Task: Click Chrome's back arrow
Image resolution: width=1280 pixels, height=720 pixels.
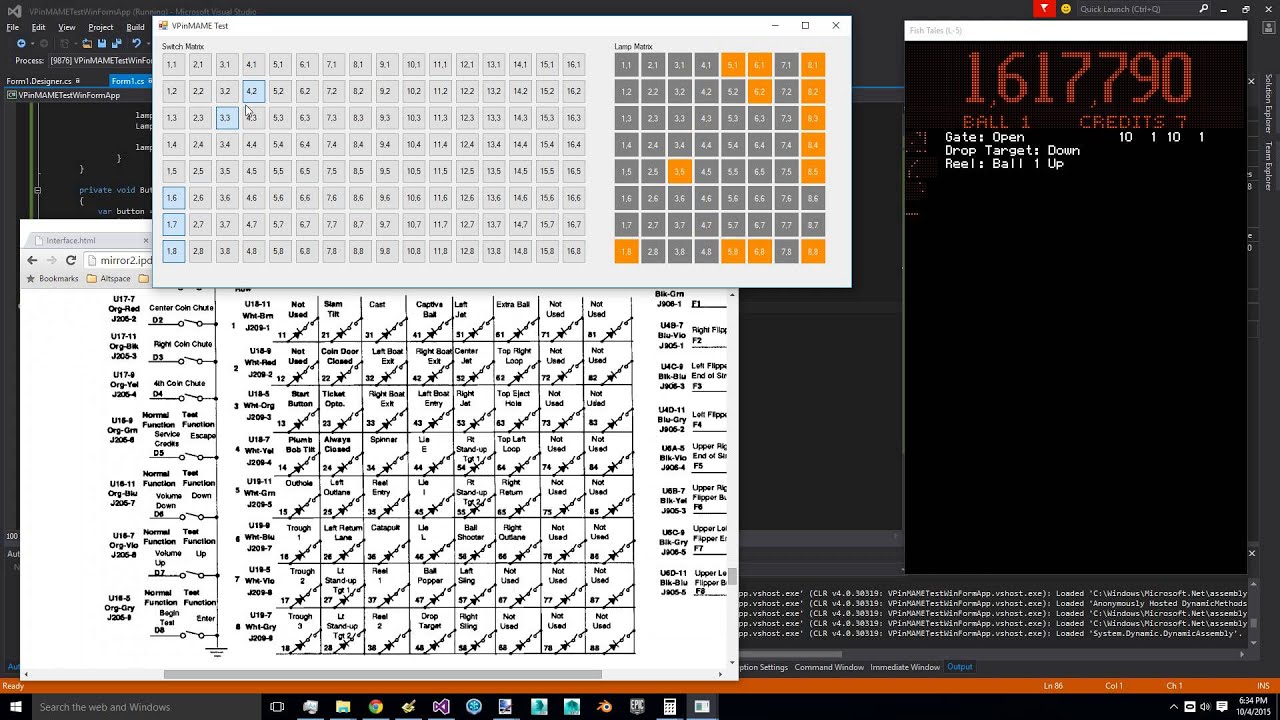Action: [32, 260]
